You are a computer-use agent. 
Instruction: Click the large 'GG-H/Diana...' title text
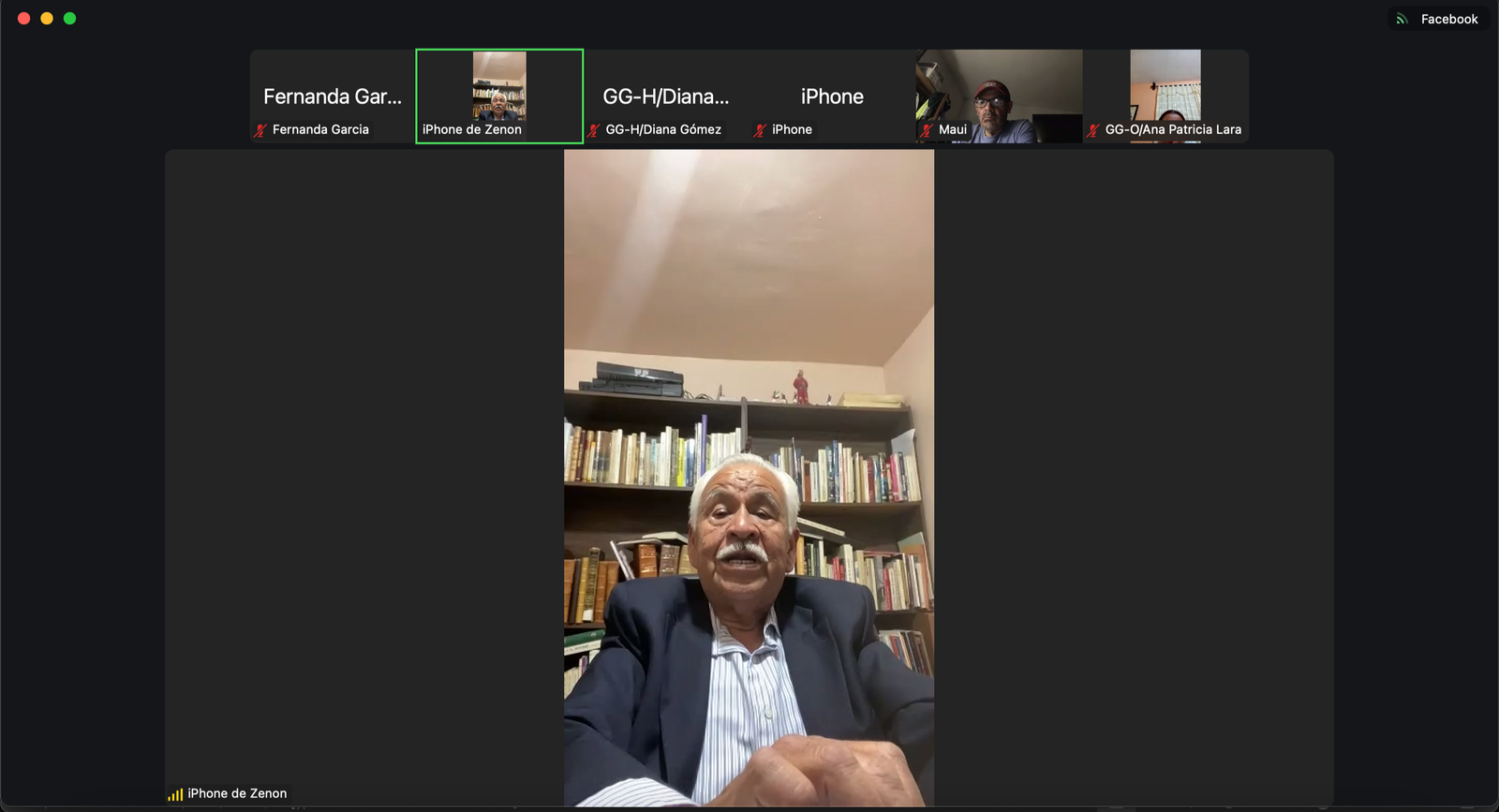point(666,96)
